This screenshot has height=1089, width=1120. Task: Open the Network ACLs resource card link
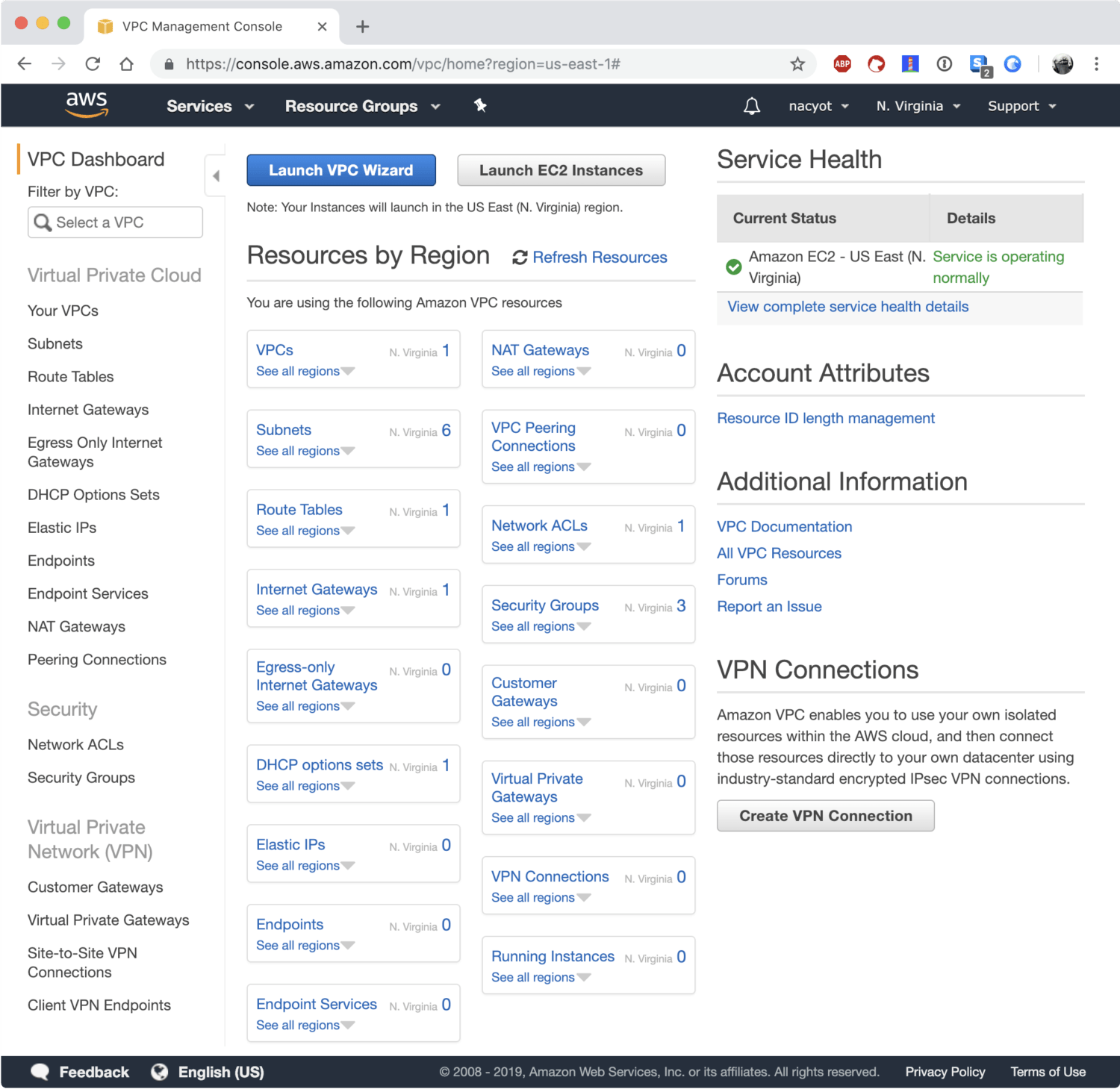pyautogui.click(x=539, y=525)
